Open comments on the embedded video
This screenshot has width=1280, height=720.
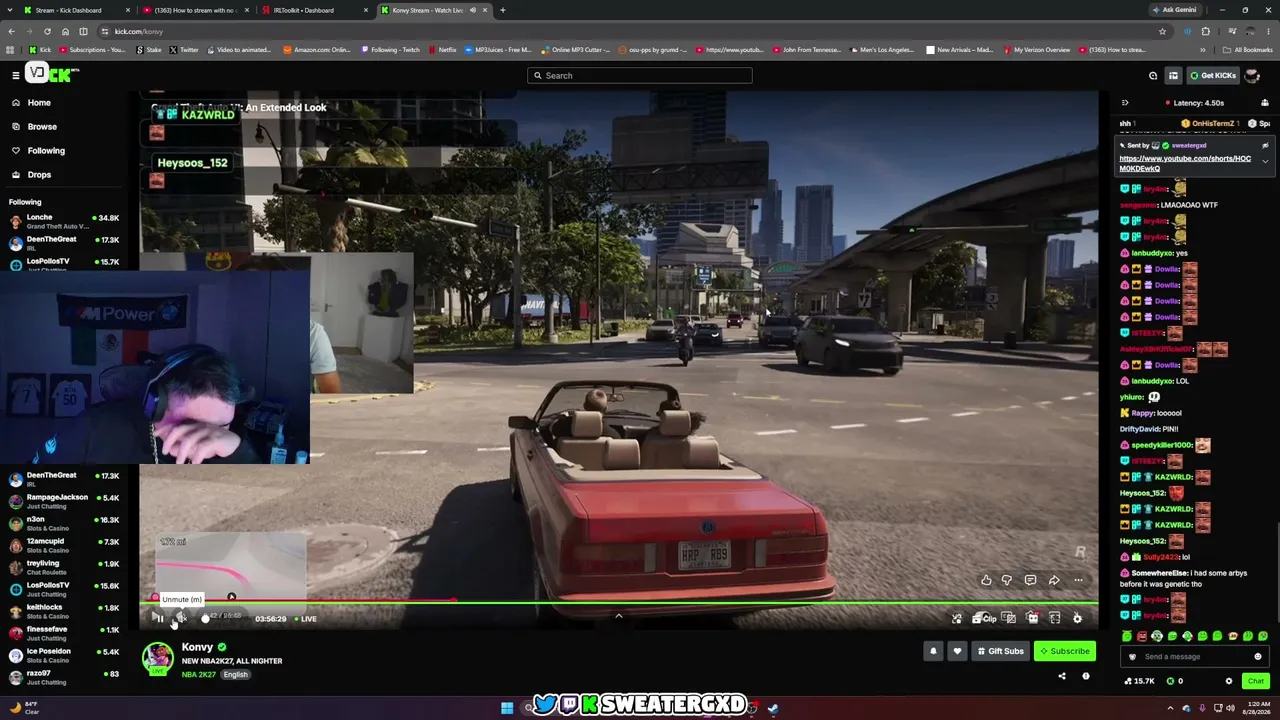point(1030,580)
